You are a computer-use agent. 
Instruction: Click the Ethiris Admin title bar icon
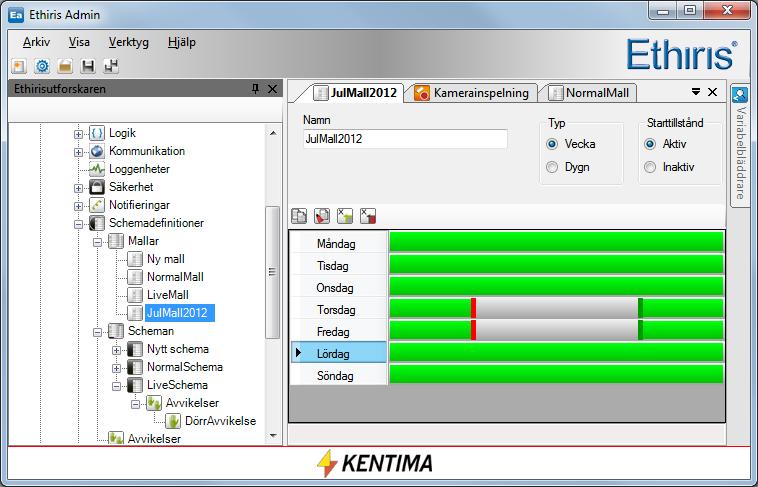coord(16,15)
